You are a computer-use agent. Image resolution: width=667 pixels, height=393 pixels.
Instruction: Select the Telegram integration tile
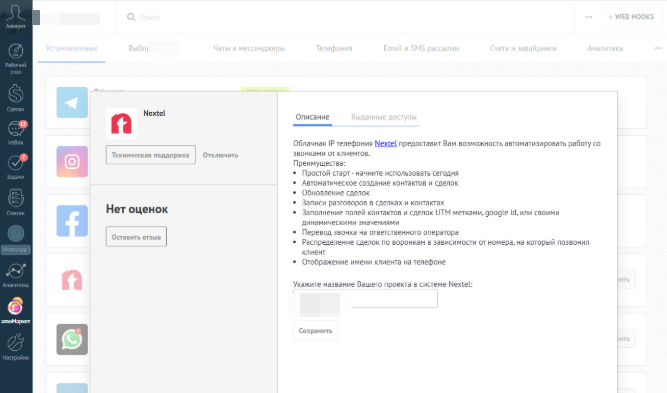72,103
